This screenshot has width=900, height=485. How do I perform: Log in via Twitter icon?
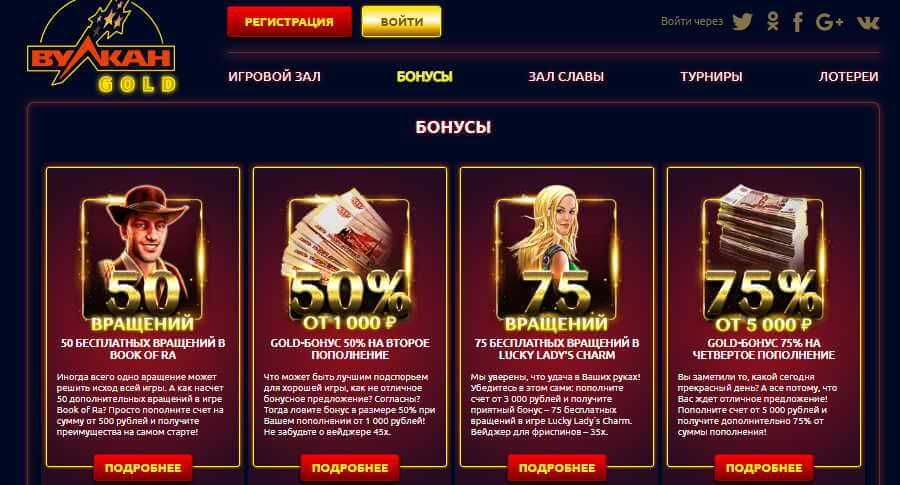coord(742,22)
